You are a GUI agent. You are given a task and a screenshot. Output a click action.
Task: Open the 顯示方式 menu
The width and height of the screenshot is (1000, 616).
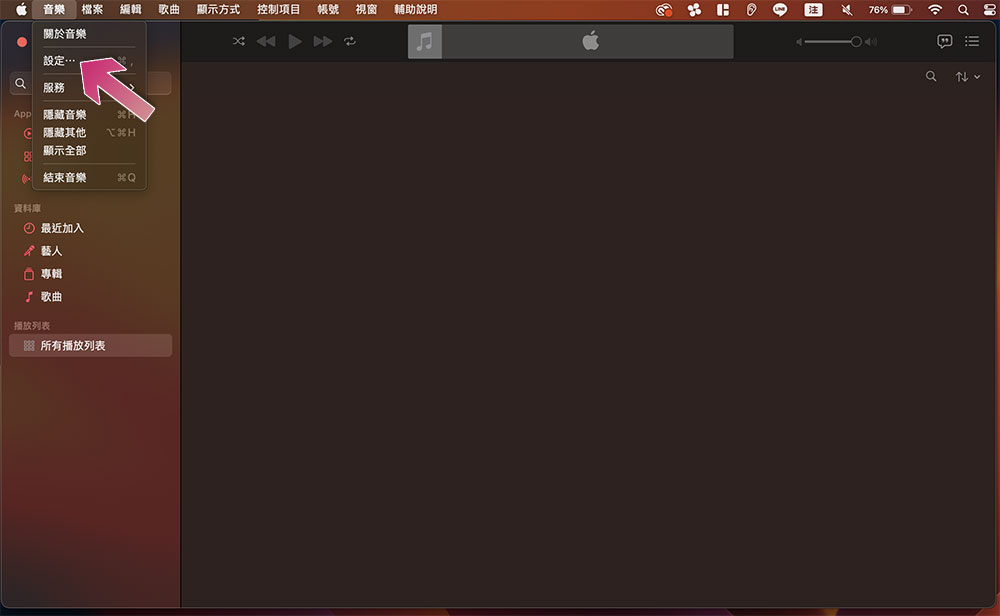coord(218,10)
